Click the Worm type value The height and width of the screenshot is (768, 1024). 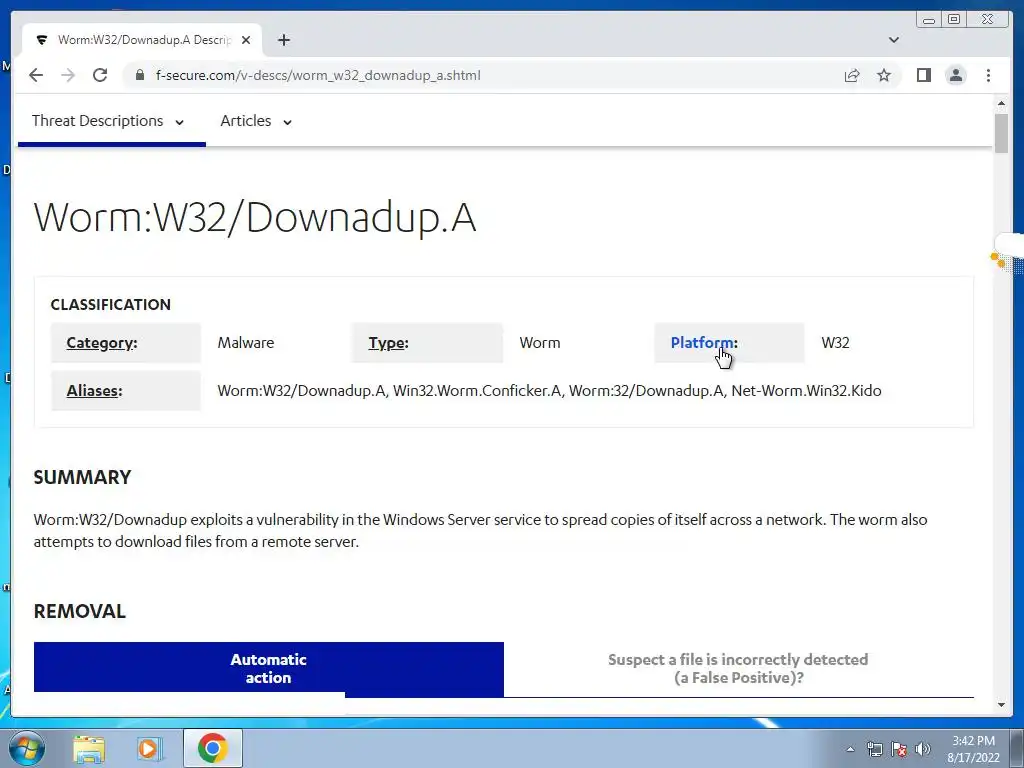coord(539,343)
